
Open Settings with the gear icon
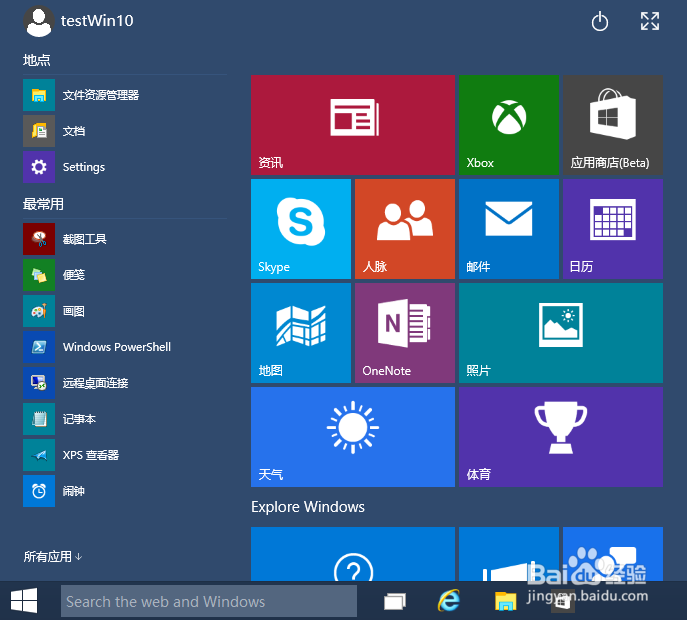125,167
